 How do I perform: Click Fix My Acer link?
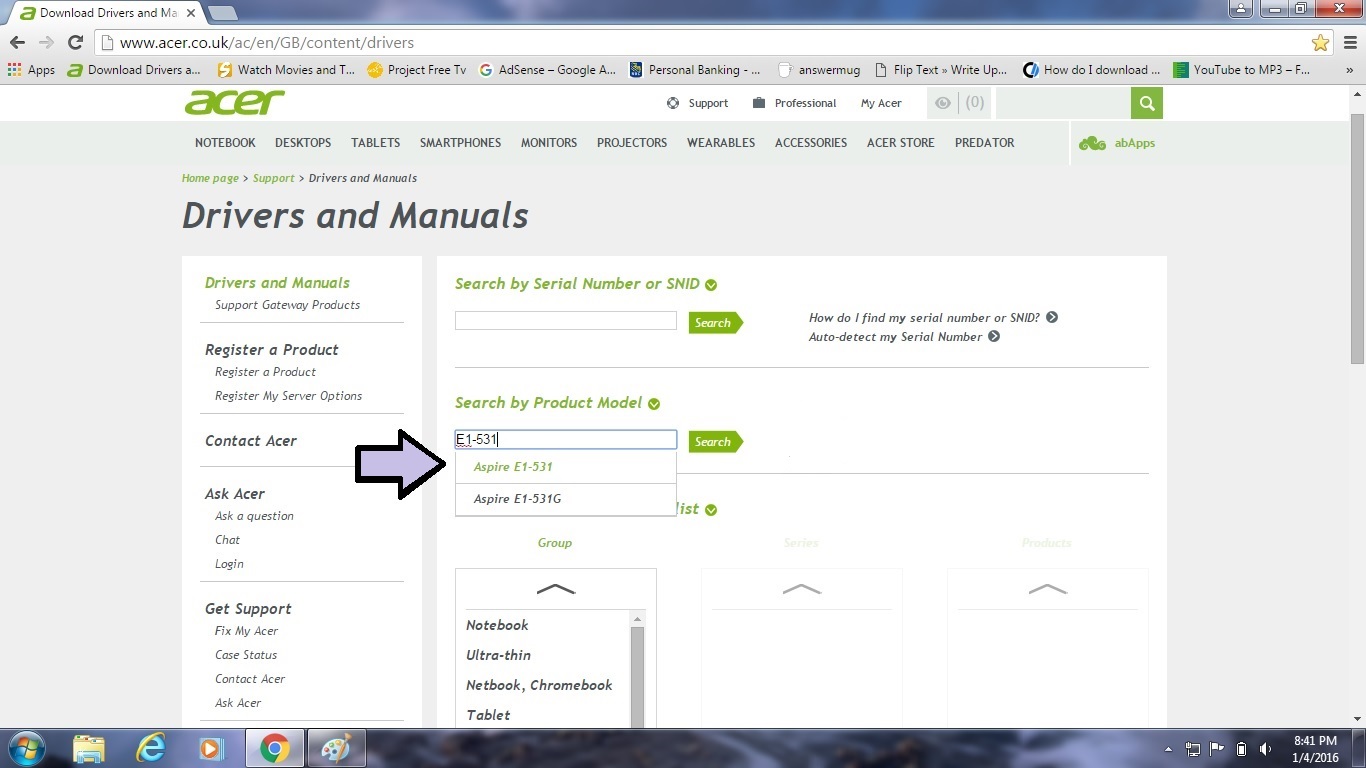246,631
